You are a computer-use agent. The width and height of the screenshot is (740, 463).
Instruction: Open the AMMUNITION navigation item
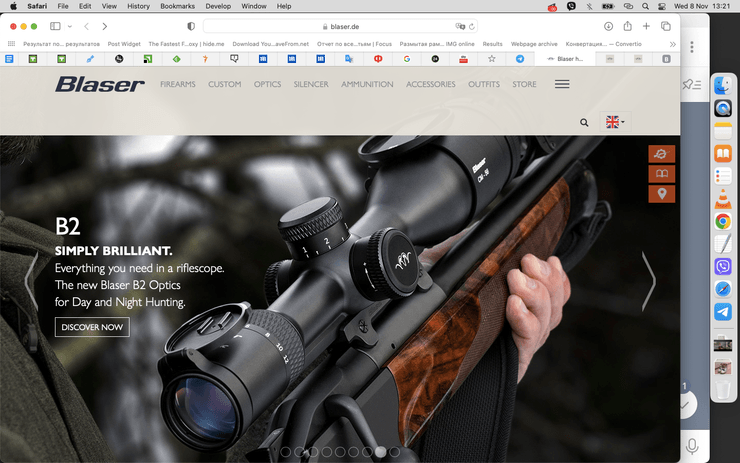click(367, 84)
